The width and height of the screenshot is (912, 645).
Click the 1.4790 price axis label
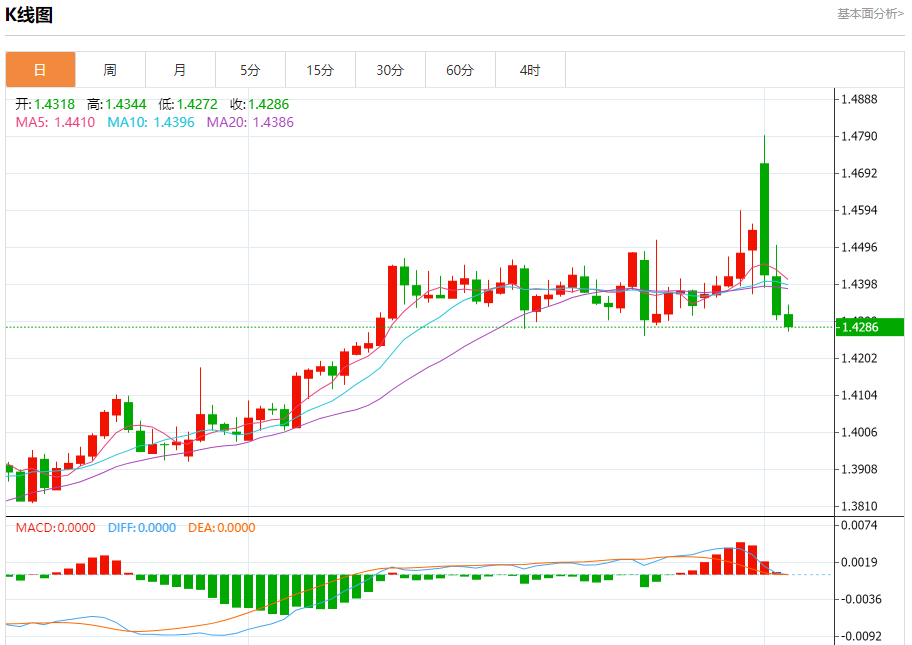(x=859, y=136)
